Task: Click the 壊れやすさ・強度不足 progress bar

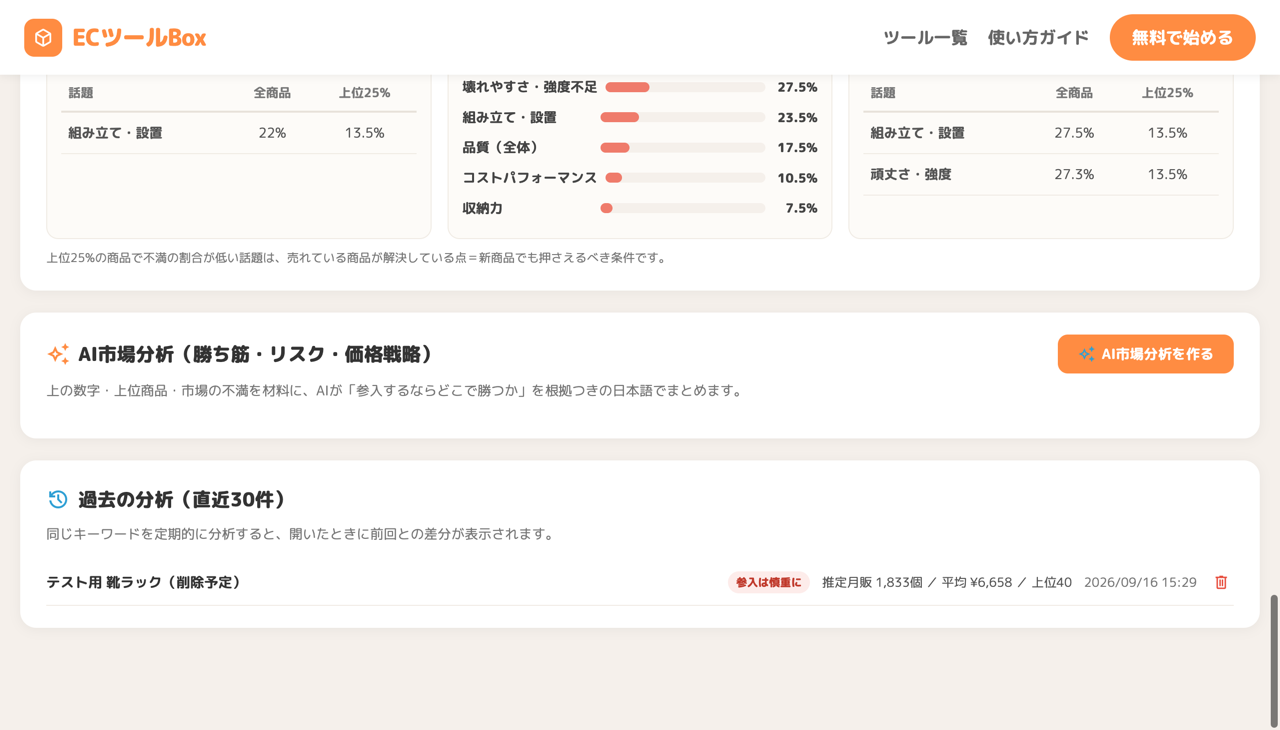Action: (x=685, y=87)
